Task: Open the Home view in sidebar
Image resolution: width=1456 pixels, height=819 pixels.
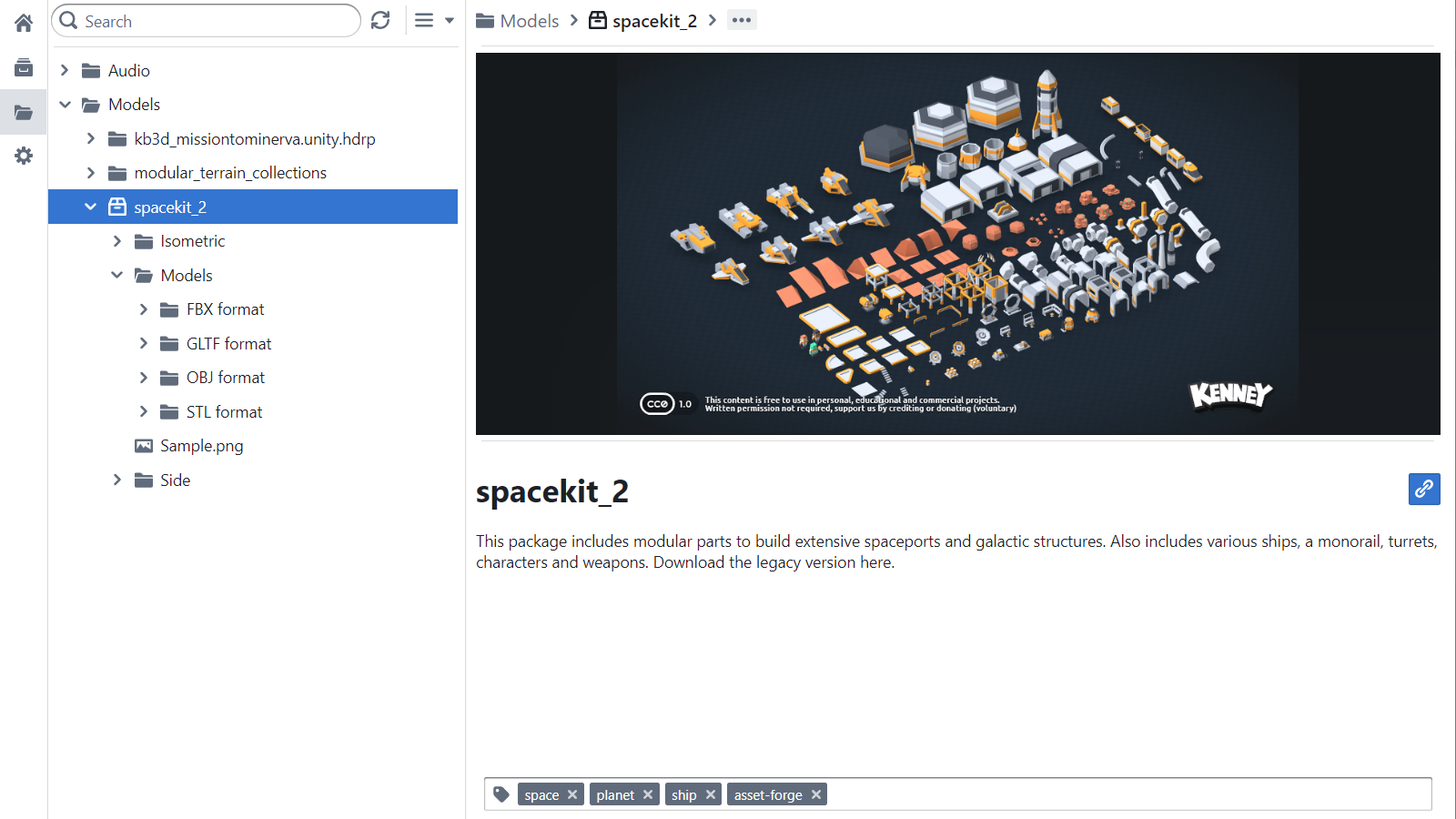Action: 24,23
